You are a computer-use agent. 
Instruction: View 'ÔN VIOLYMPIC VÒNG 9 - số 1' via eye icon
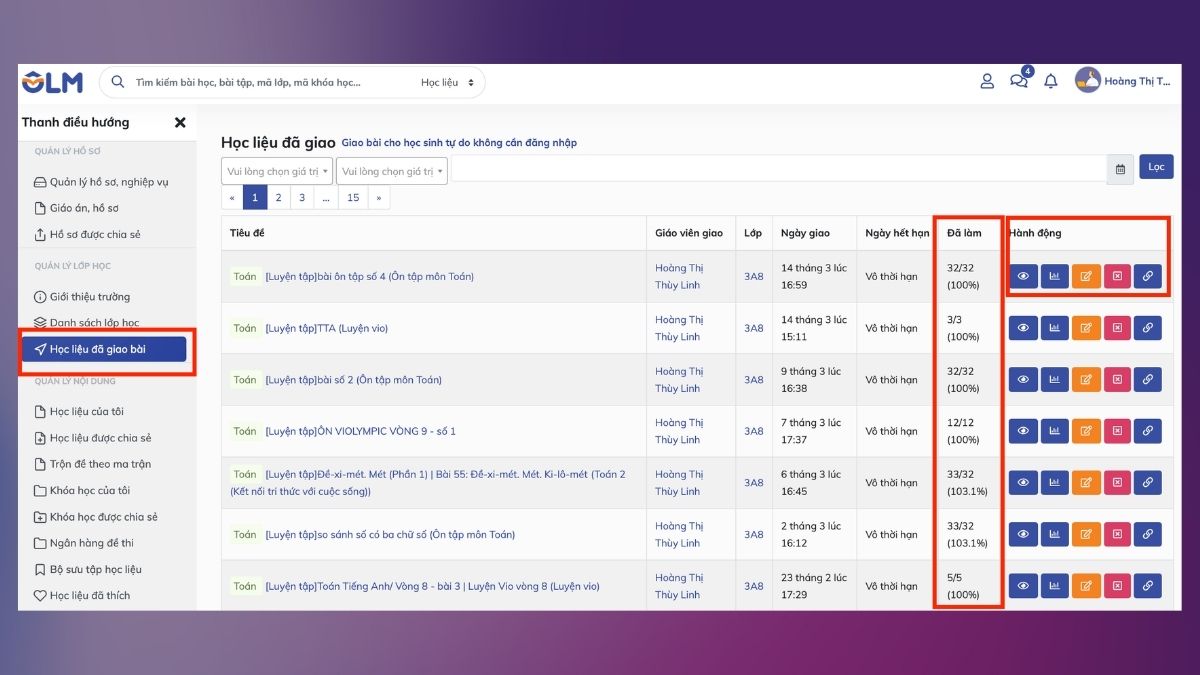[x=1023, y=431]
